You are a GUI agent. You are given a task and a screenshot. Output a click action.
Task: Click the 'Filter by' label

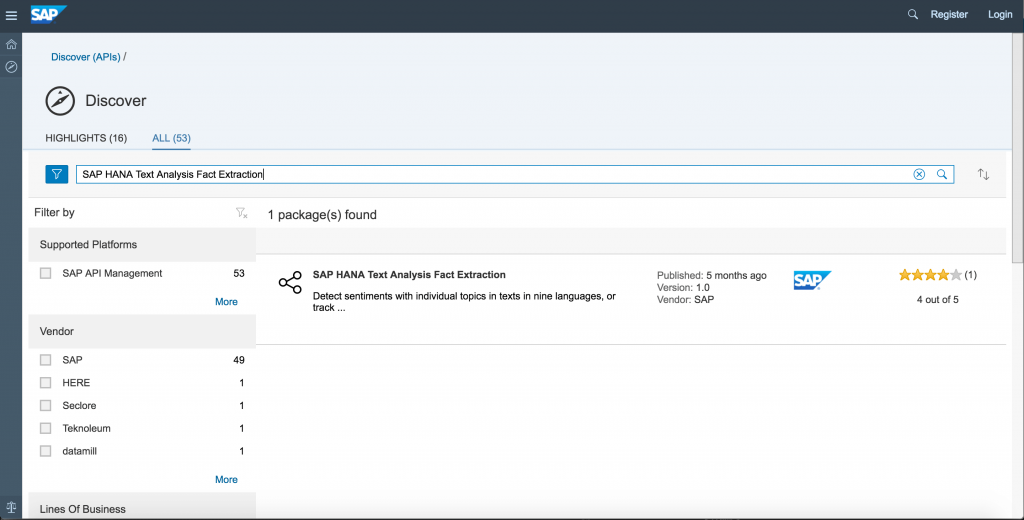click(54, 212)
